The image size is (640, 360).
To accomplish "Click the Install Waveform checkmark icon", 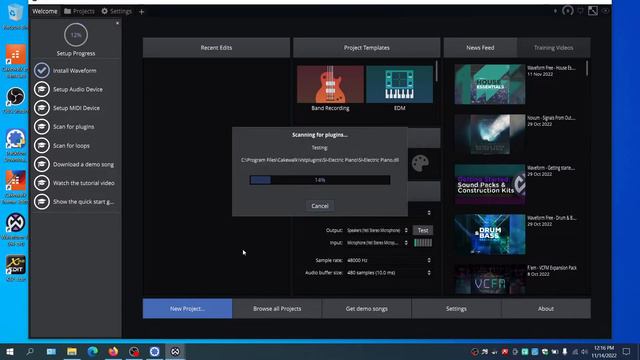I will pyautogui.click(x=42, y=71).
